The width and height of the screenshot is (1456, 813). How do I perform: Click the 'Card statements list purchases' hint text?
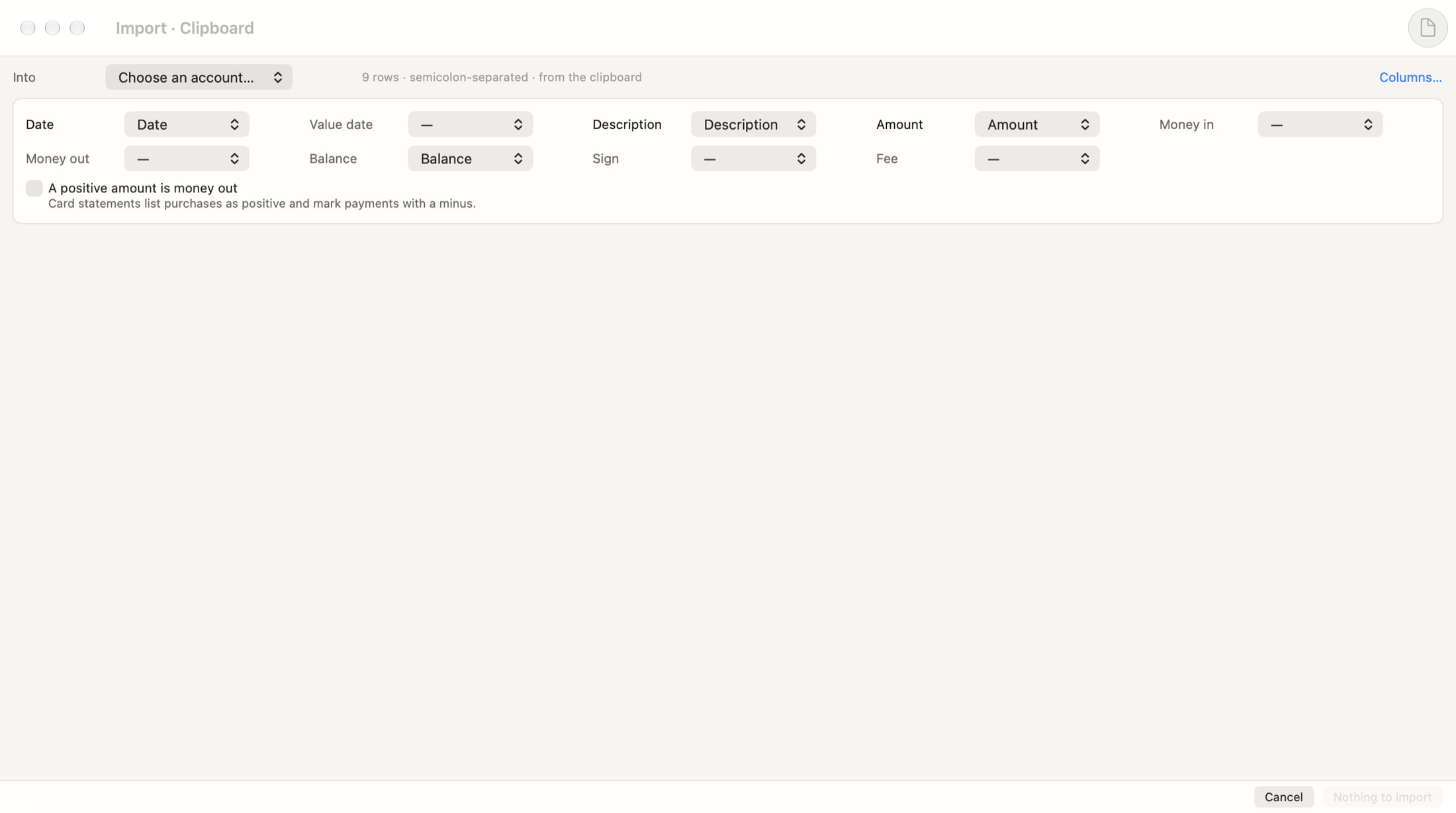point(262,204)
